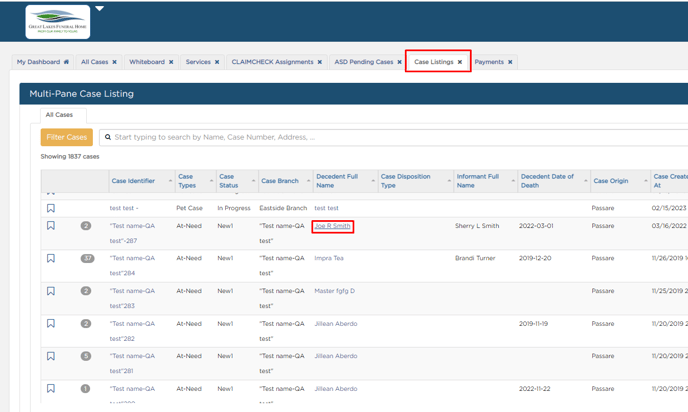Select the Eastside Branch cell
This screenshot has height=412, width=688.
[283, 208]
